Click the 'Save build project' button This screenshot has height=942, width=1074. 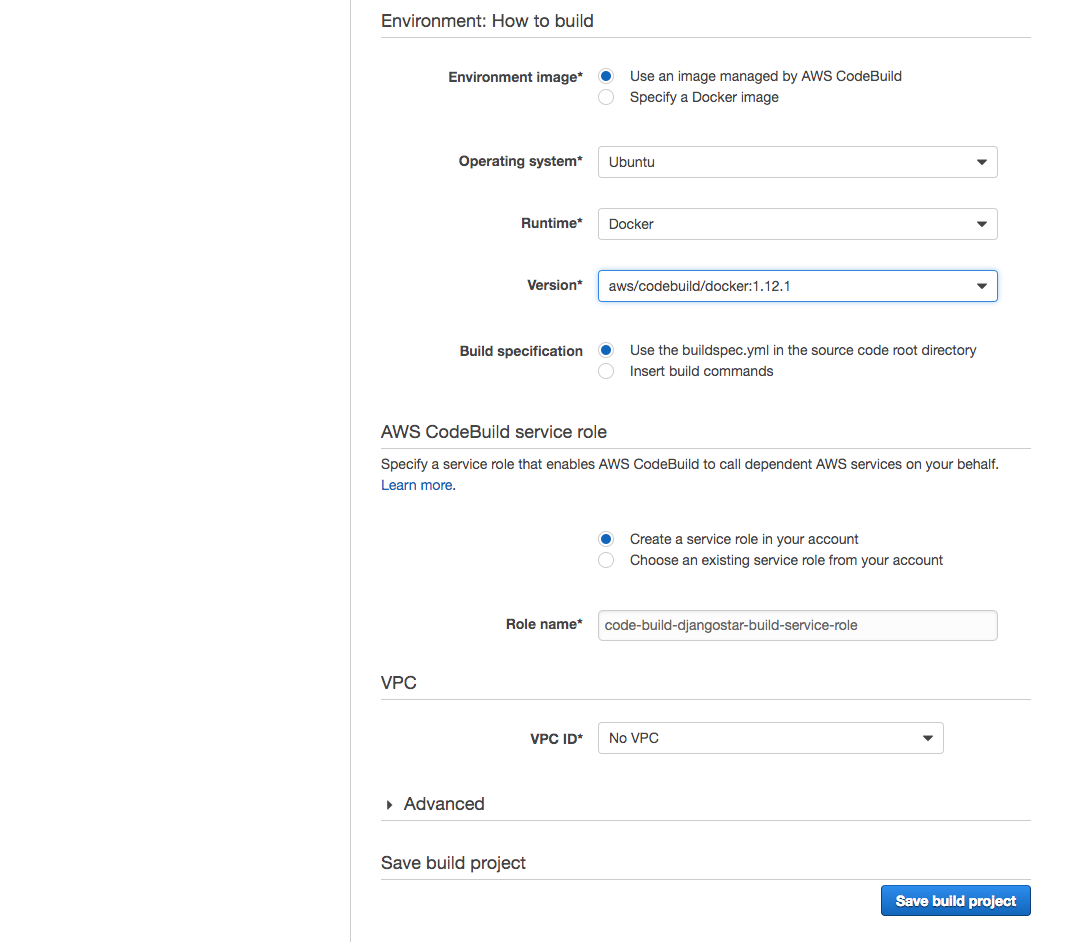click(956, 901)
